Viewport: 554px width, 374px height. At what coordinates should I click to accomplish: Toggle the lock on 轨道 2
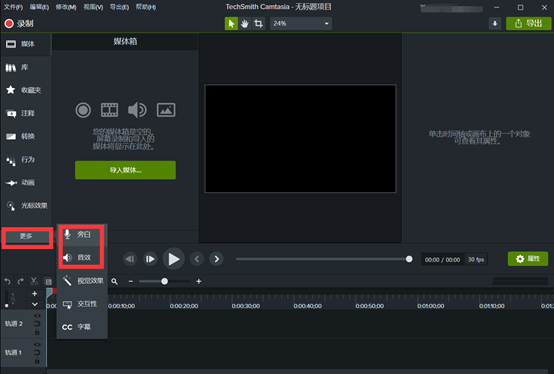coord(37,332)
